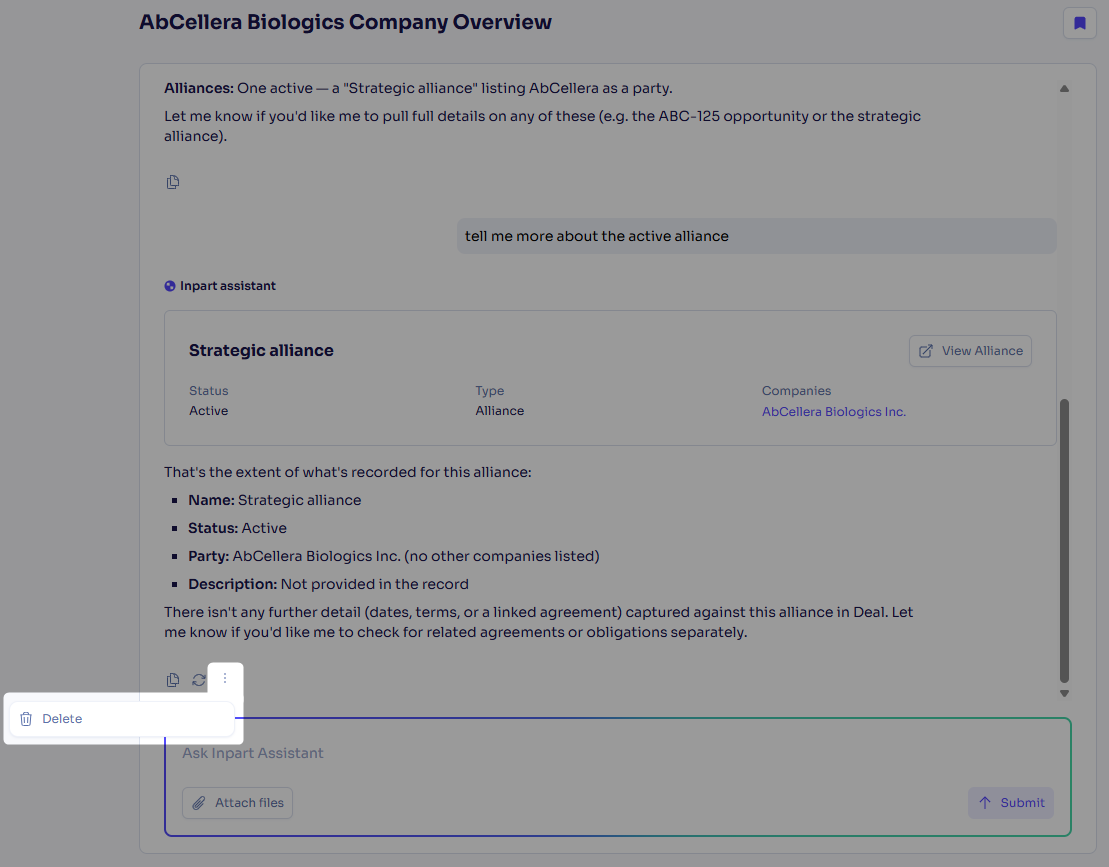
Task: Click the Status value Active in the card
Action: pyautogui.click(x=209, y=411)
